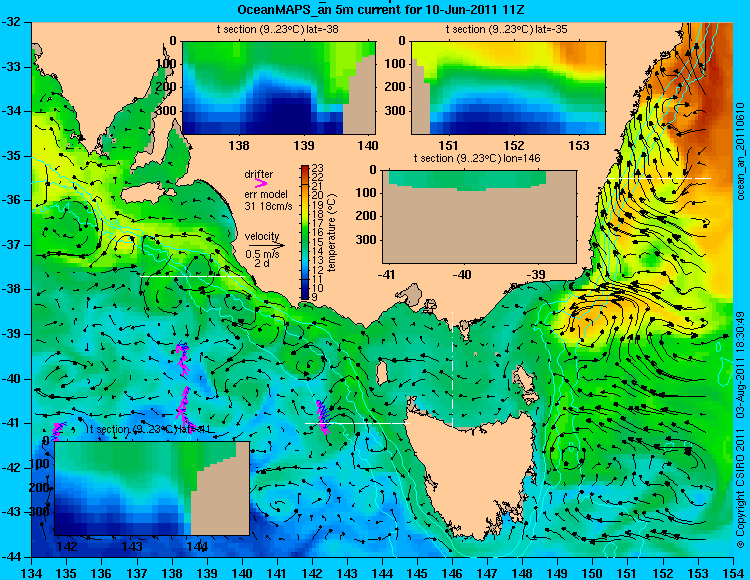This screenshot has height=580, width=750.
Task: Click the 'err model' legend text
Action: point(266,194)
